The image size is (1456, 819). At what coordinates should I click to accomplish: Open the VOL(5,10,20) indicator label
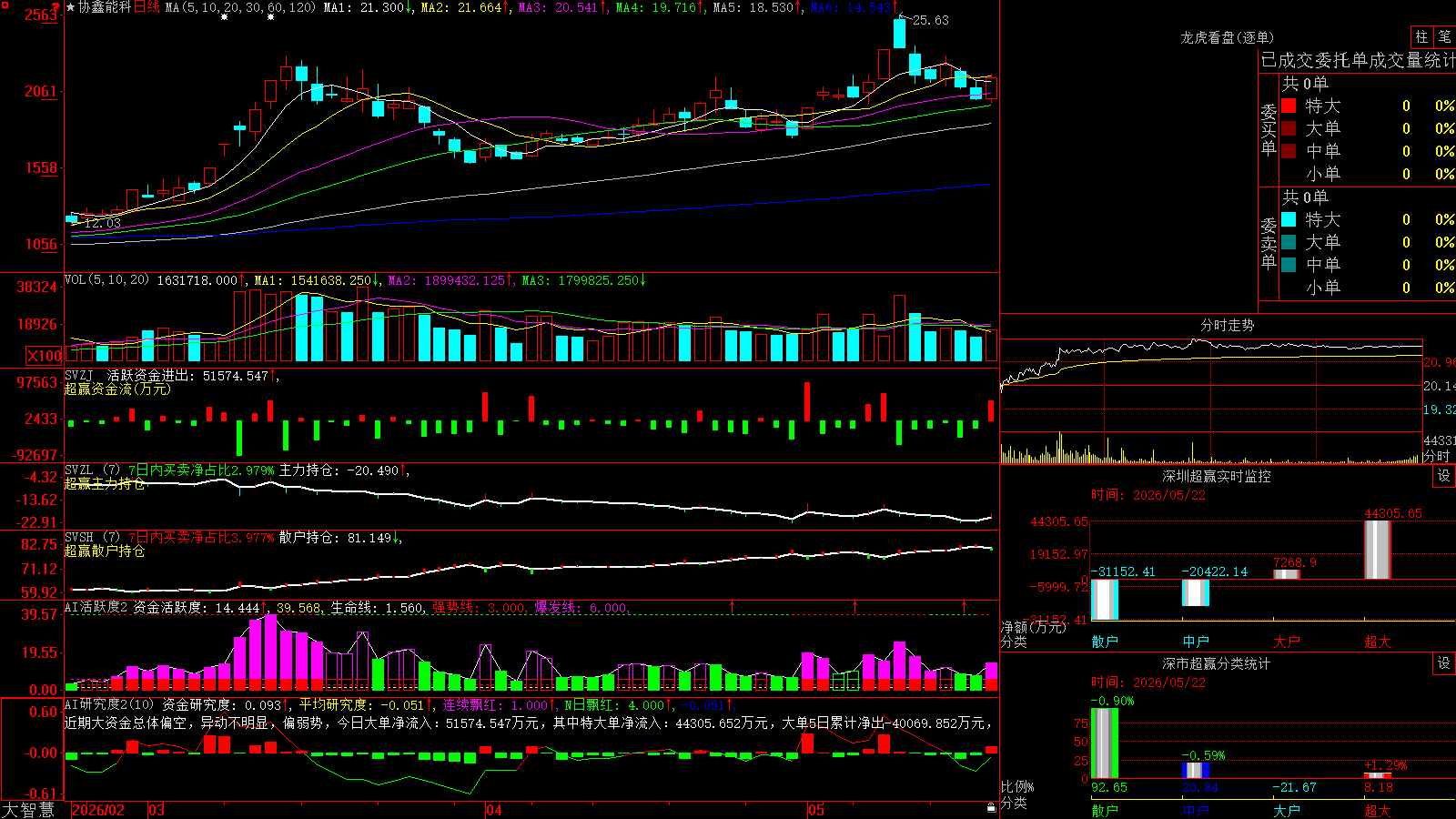pos(106,280)
